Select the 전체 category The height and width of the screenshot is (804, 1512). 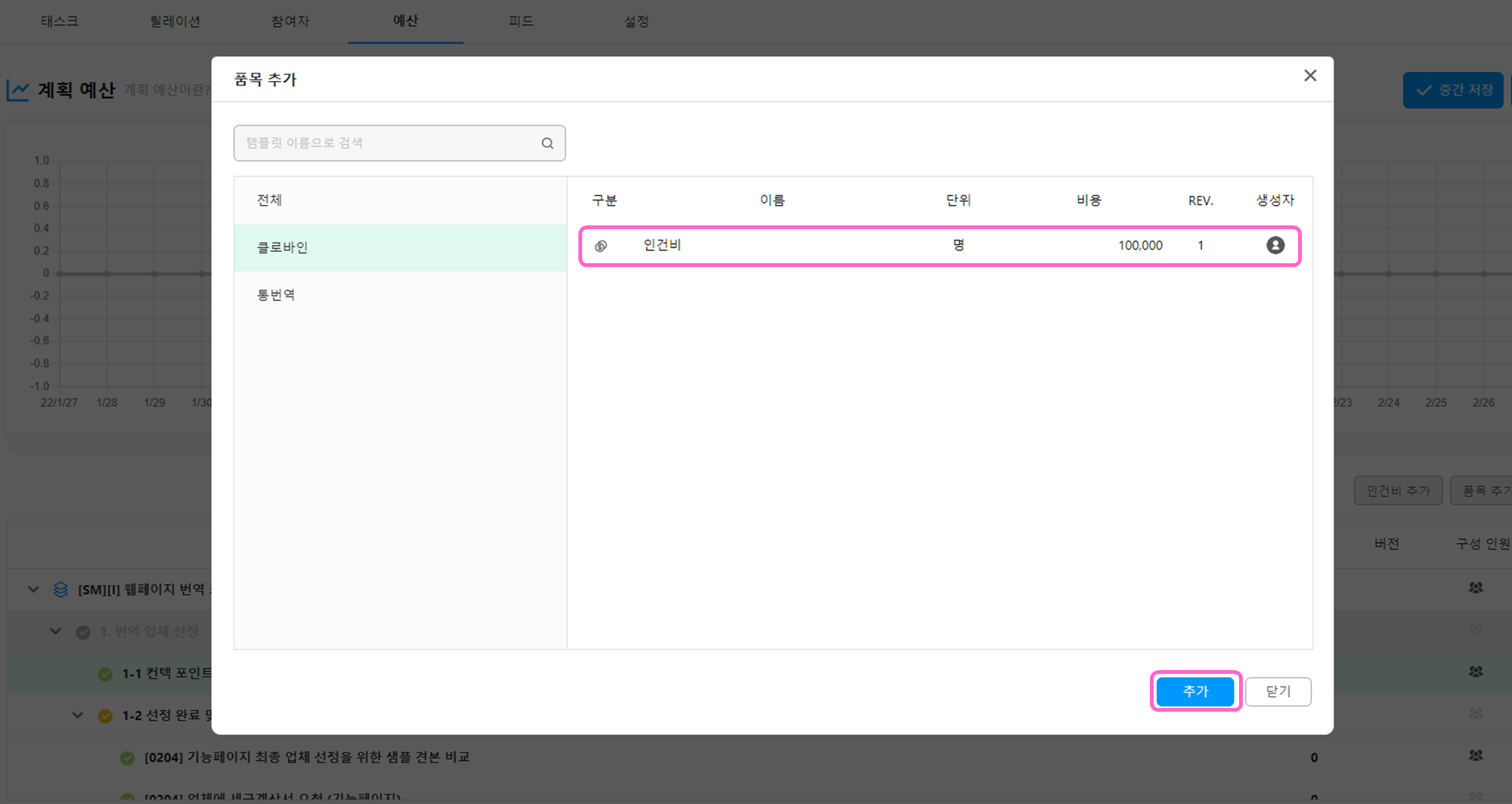point(401,200)
